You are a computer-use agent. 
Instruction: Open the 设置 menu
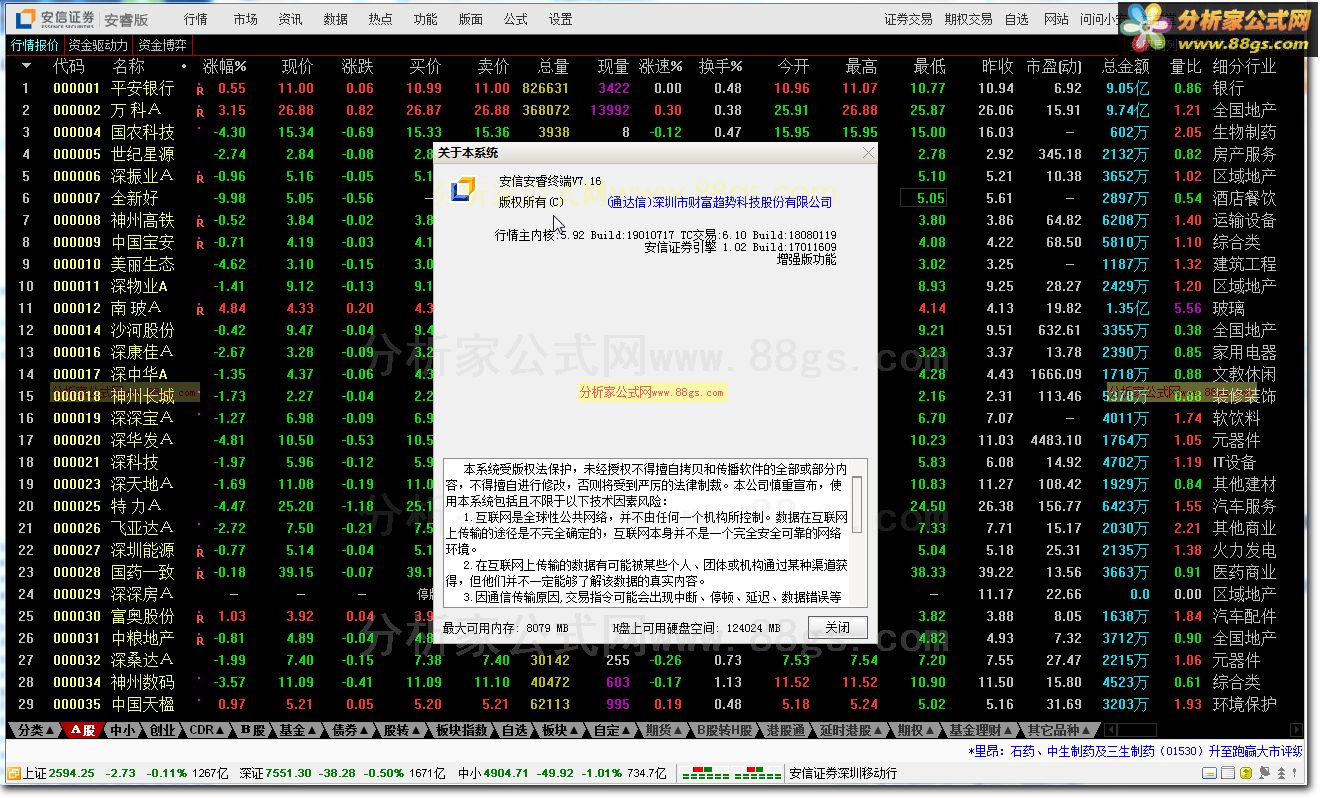click(x=560, y=19)
